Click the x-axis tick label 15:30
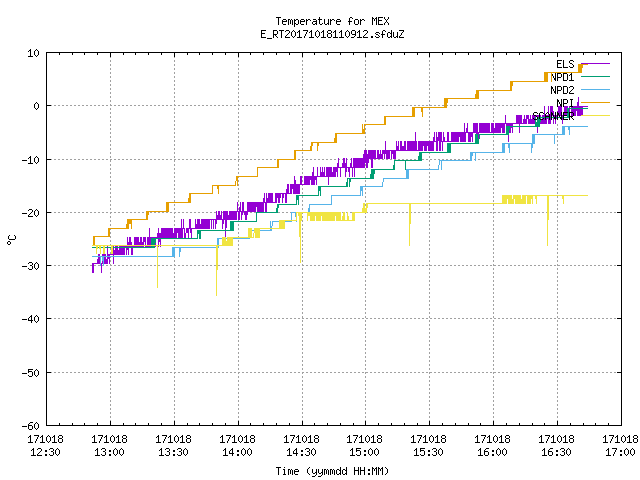This screenshot has width=640, height=480. (x=429, y=452)
